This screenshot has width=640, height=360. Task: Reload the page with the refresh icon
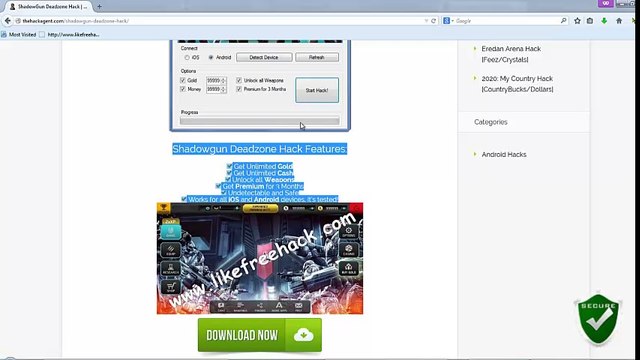pyautogui.click(x=433, y=20)
